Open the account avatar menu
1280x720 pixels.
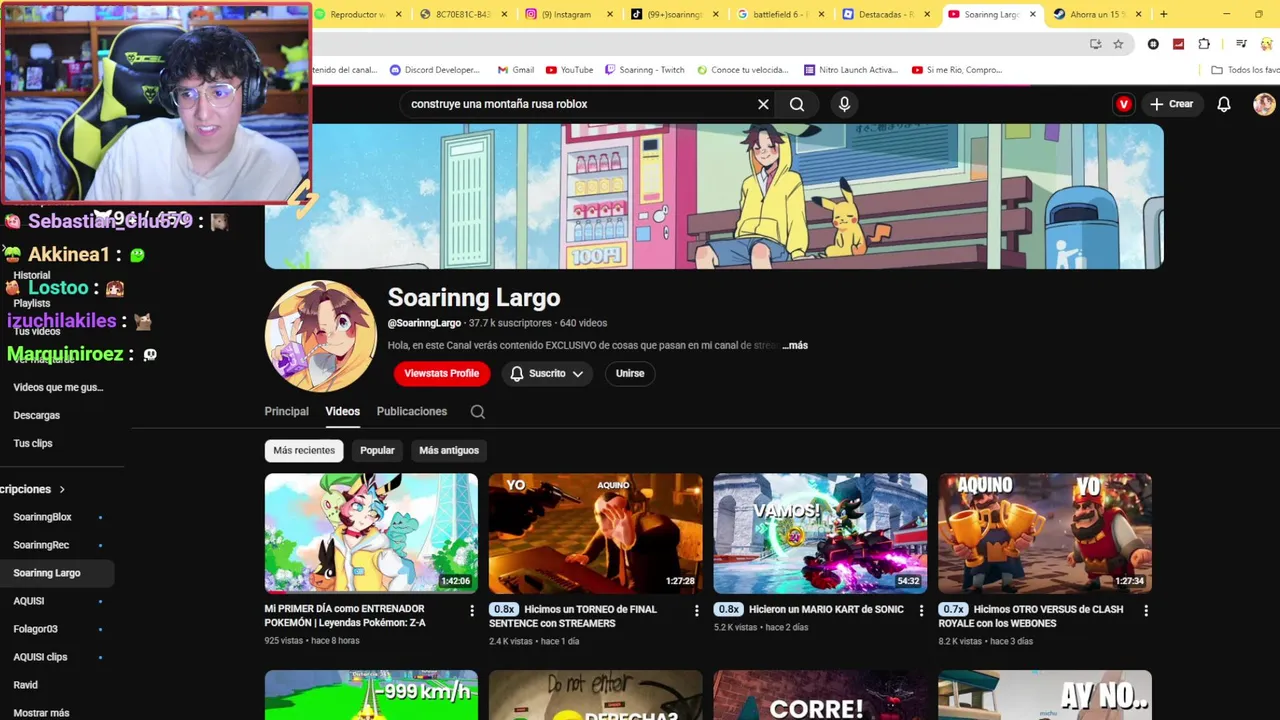tap(1264, 104)
